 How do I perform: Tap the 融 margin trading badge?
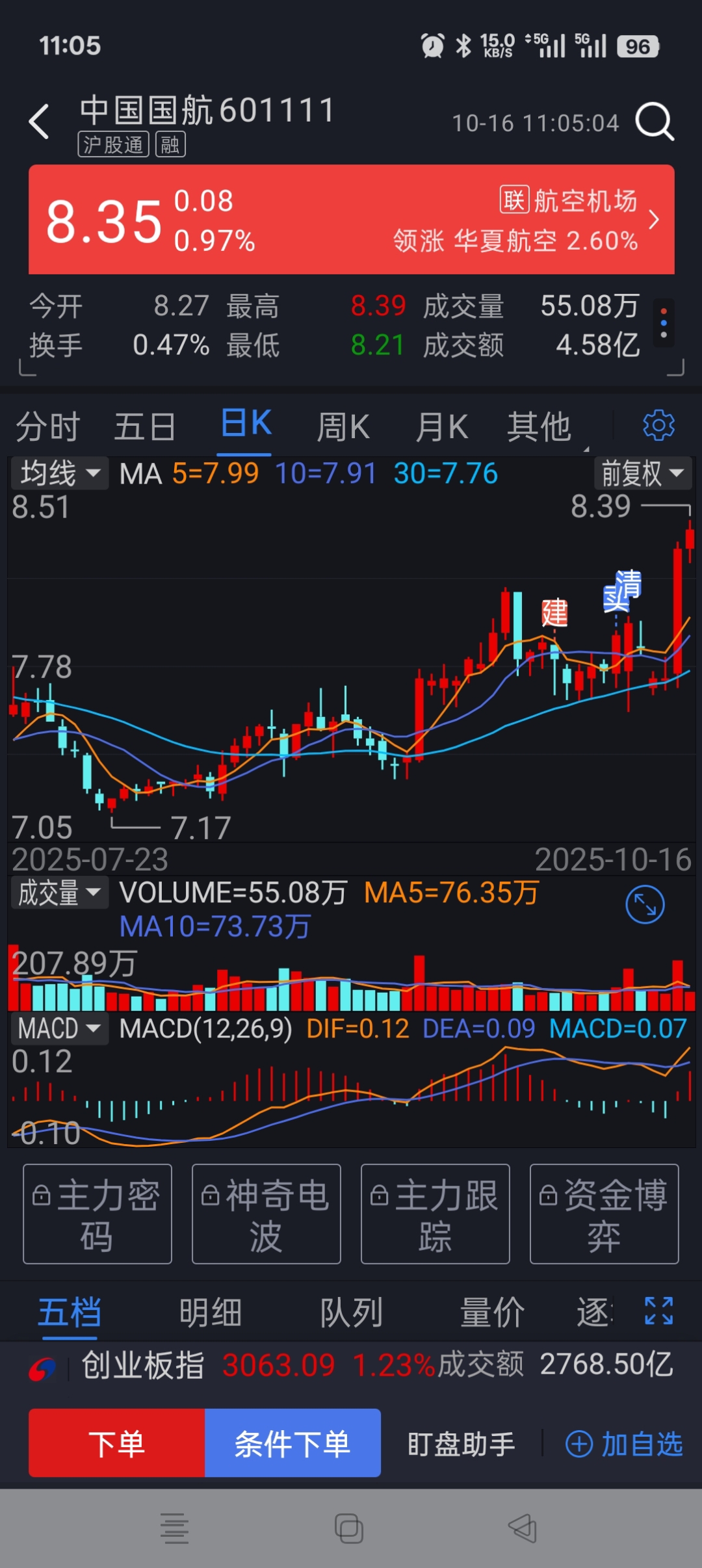(x=170, y=144)
